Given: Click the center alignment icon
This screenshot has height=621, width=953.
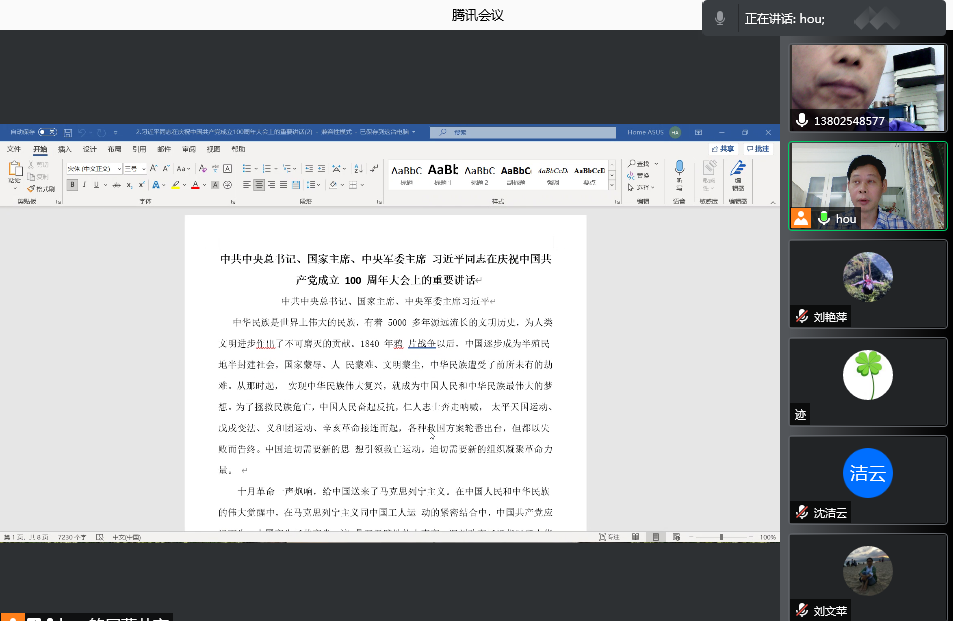Looking at the screenshot, I should [x=259, y=185].
